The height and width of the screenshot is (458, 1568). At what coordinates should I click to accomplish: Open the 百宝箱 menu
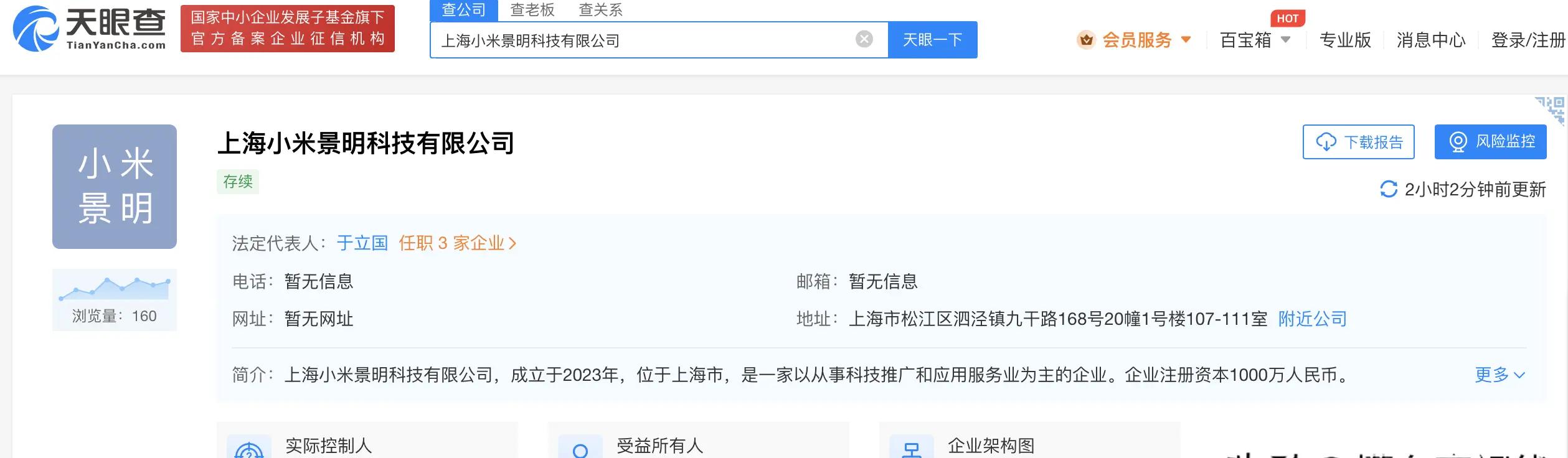click(x=1245, y=40)
